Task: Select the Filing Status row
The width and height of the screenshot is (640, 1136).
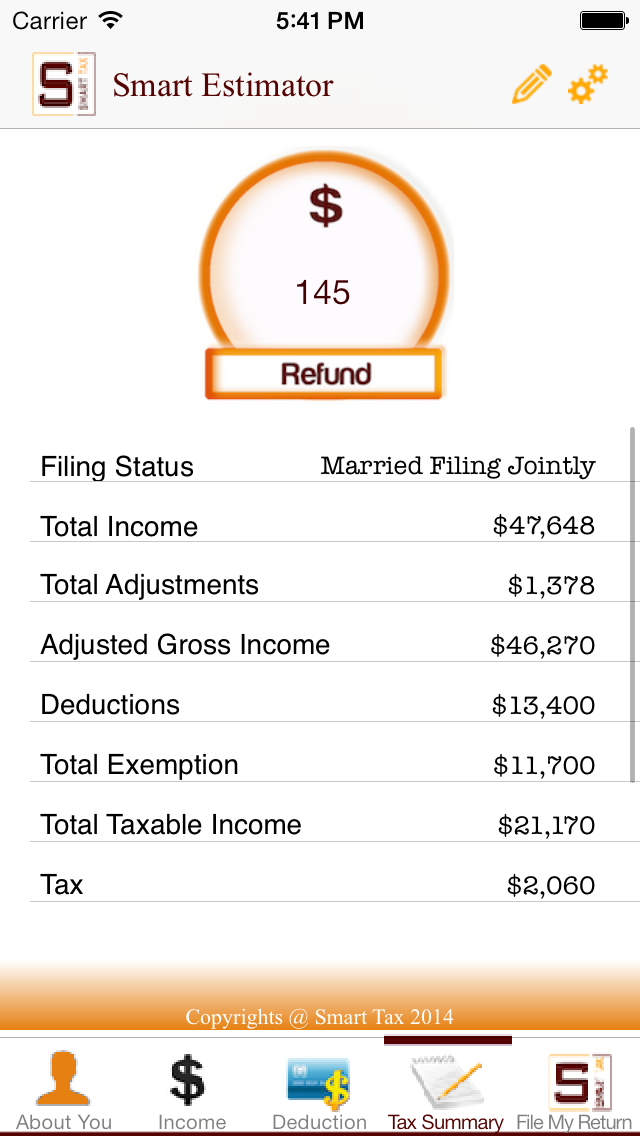Action: coord(320,466)
